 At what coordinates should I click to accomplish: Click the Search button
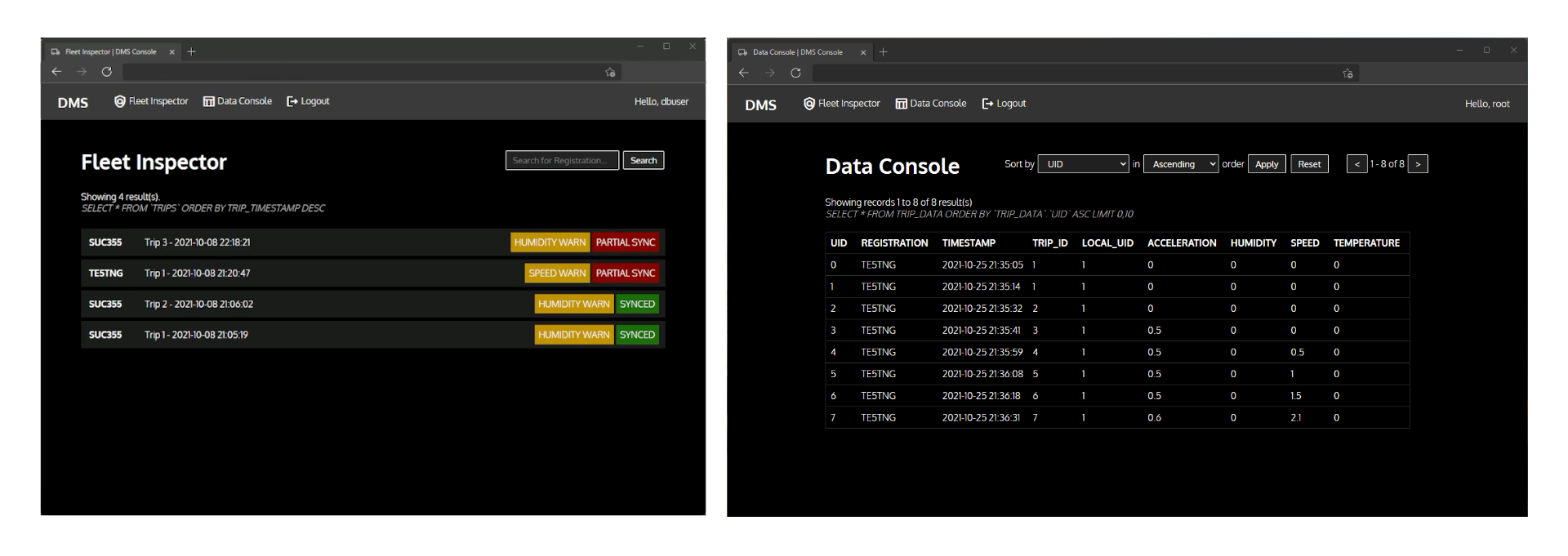coord(644,160)
